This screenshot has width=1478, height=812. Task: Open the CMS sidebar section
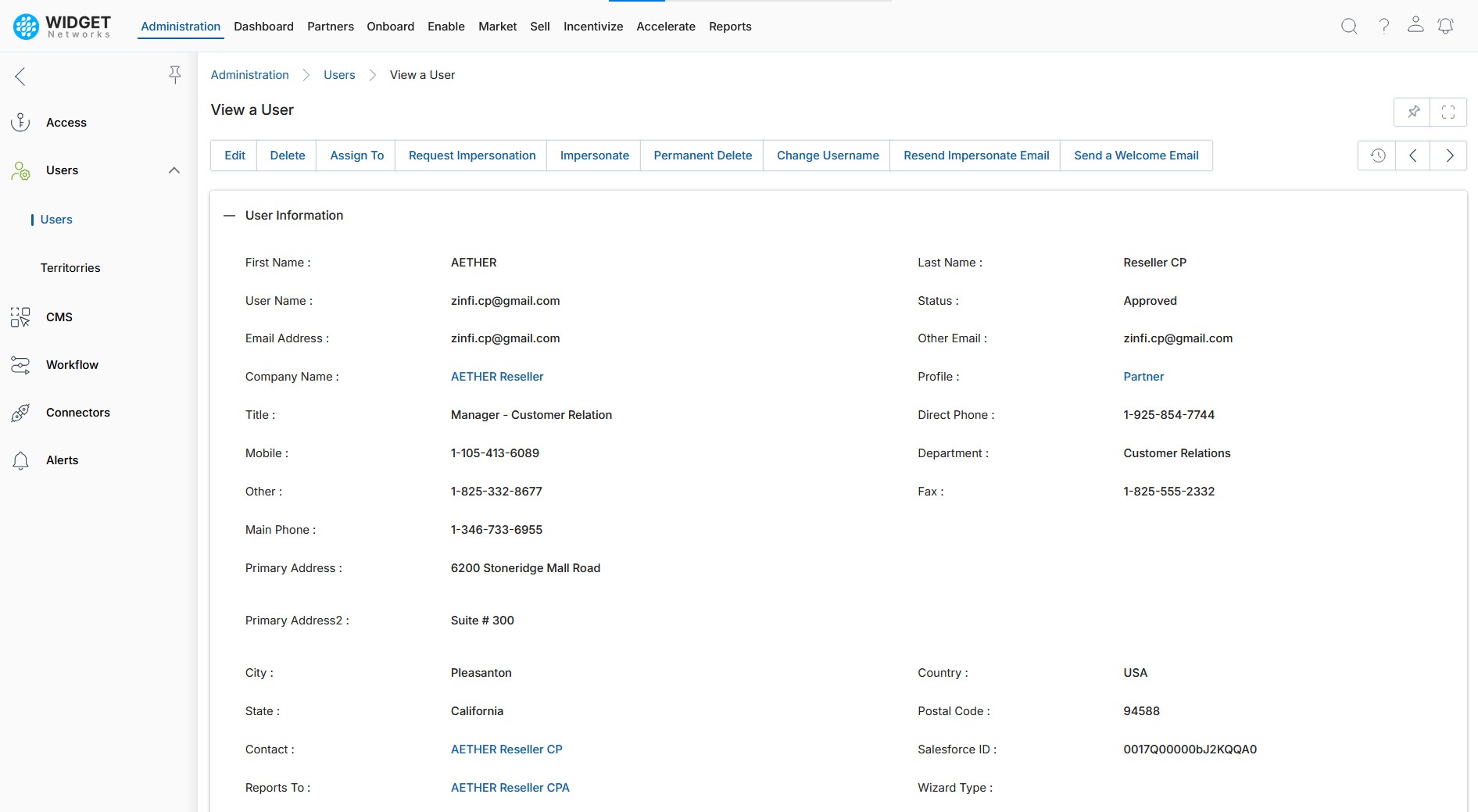pyautogui.click(x=59, y=317)
